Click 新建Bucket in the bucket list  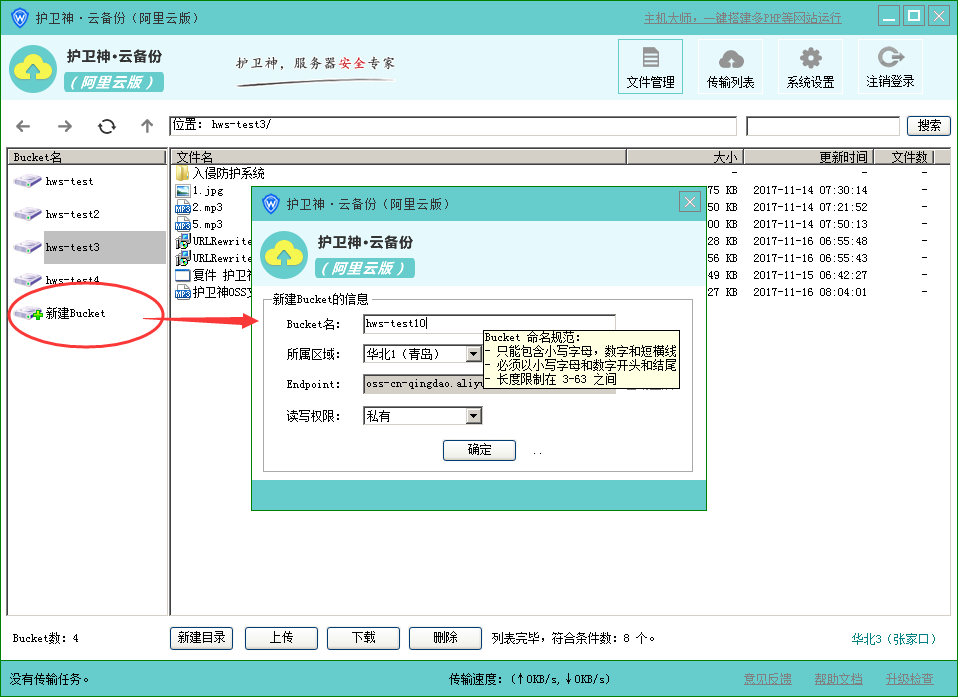74,314
